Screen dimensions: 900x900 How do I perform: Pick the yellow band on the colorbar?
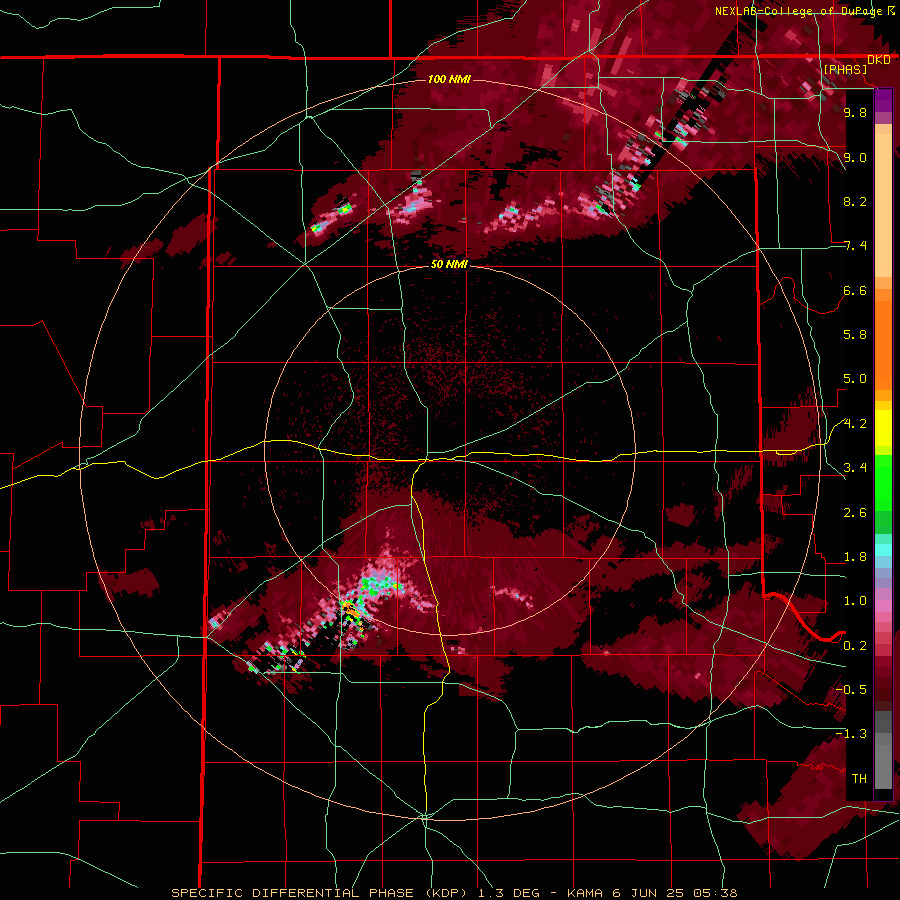coord(883,428)
